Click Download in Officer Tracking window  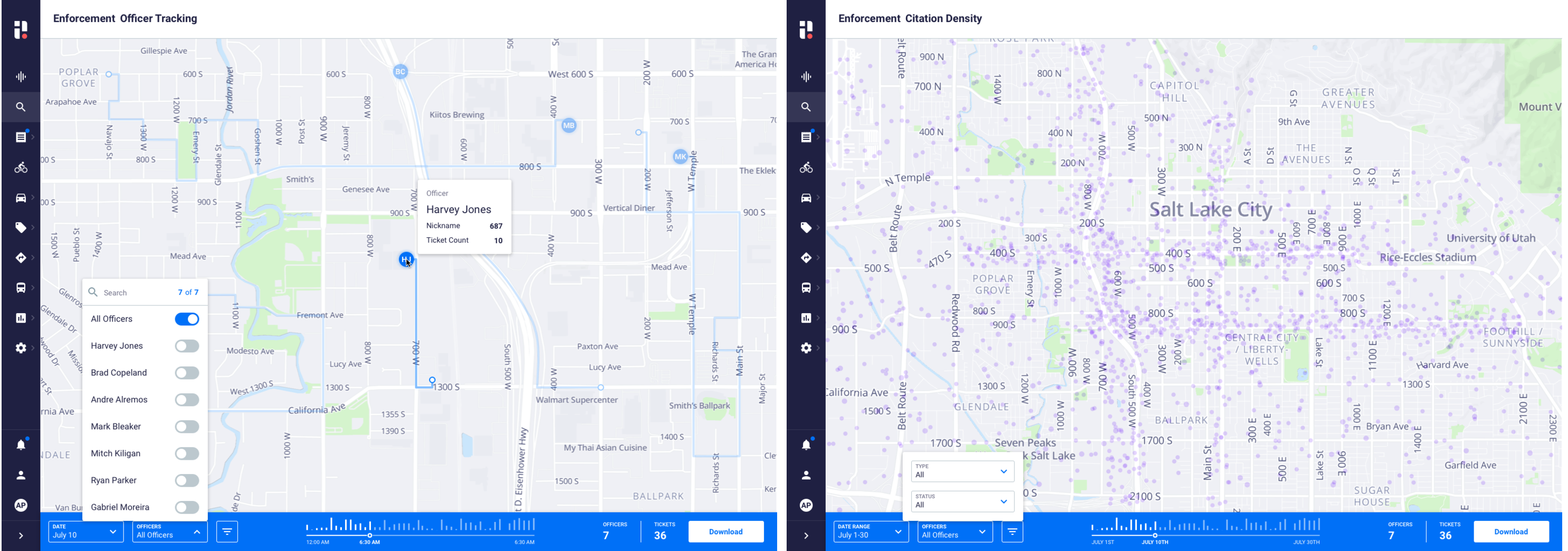click(x=725, y=531)
